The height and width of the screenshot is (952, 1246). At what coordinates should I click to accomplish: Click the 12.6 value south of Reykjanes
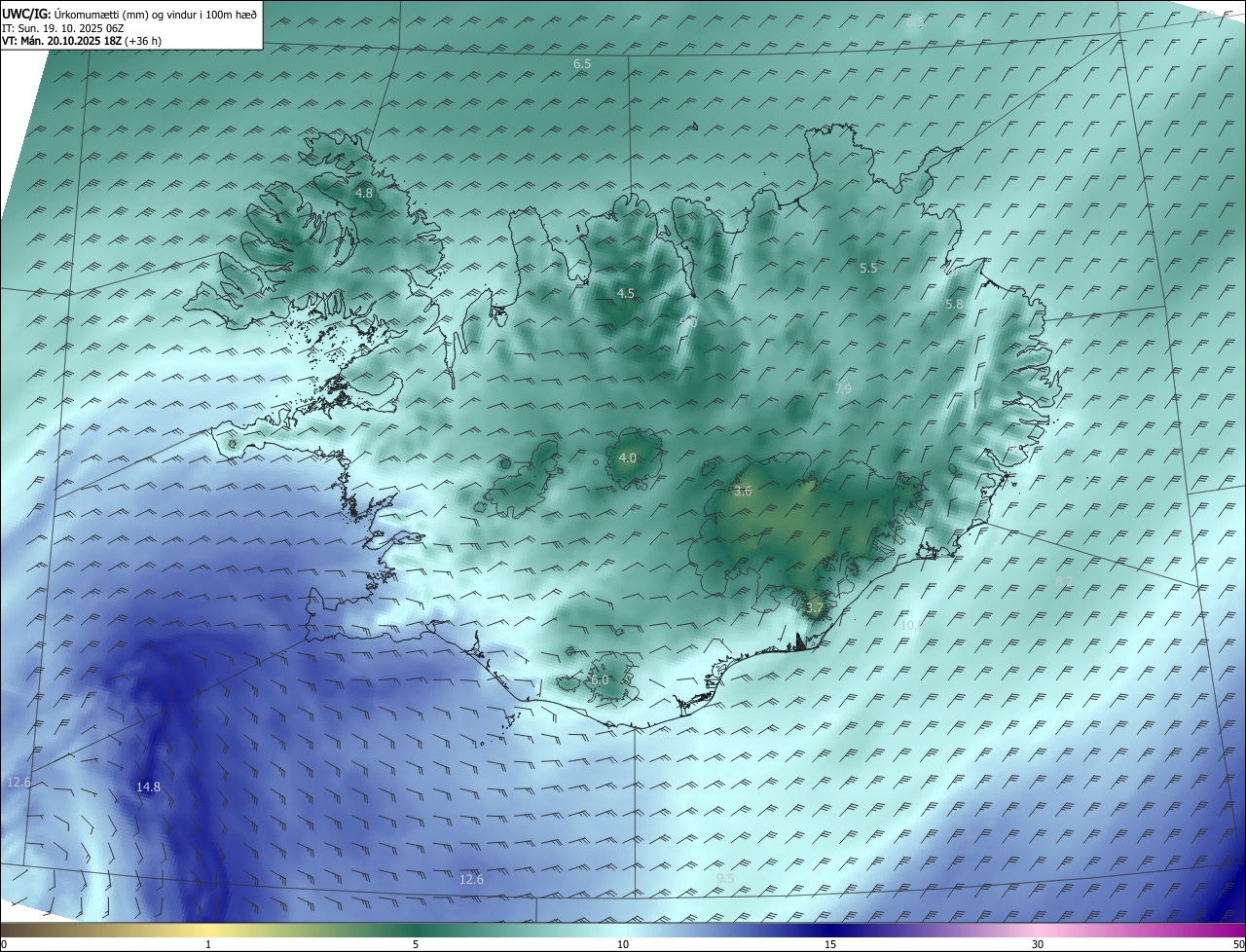471,879
